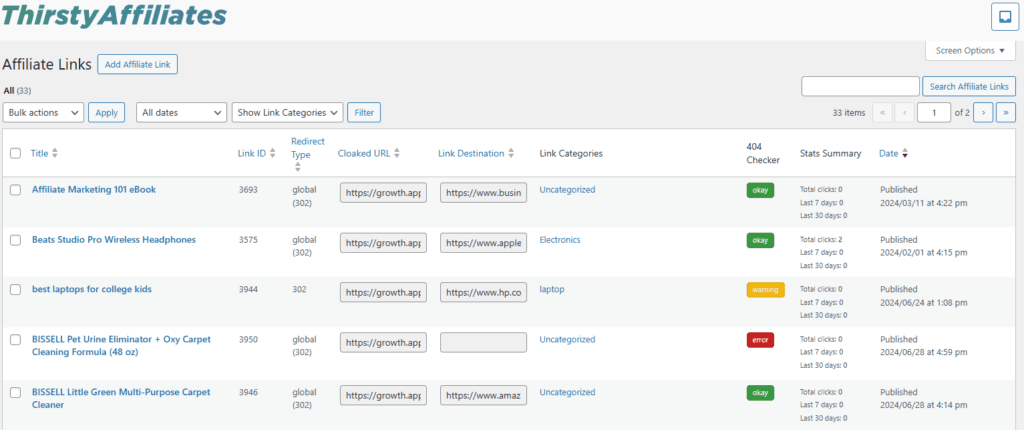This screenshot has height=430, width=1024.
Task: Tick the select-all checkbox in header
Action: 15,154
